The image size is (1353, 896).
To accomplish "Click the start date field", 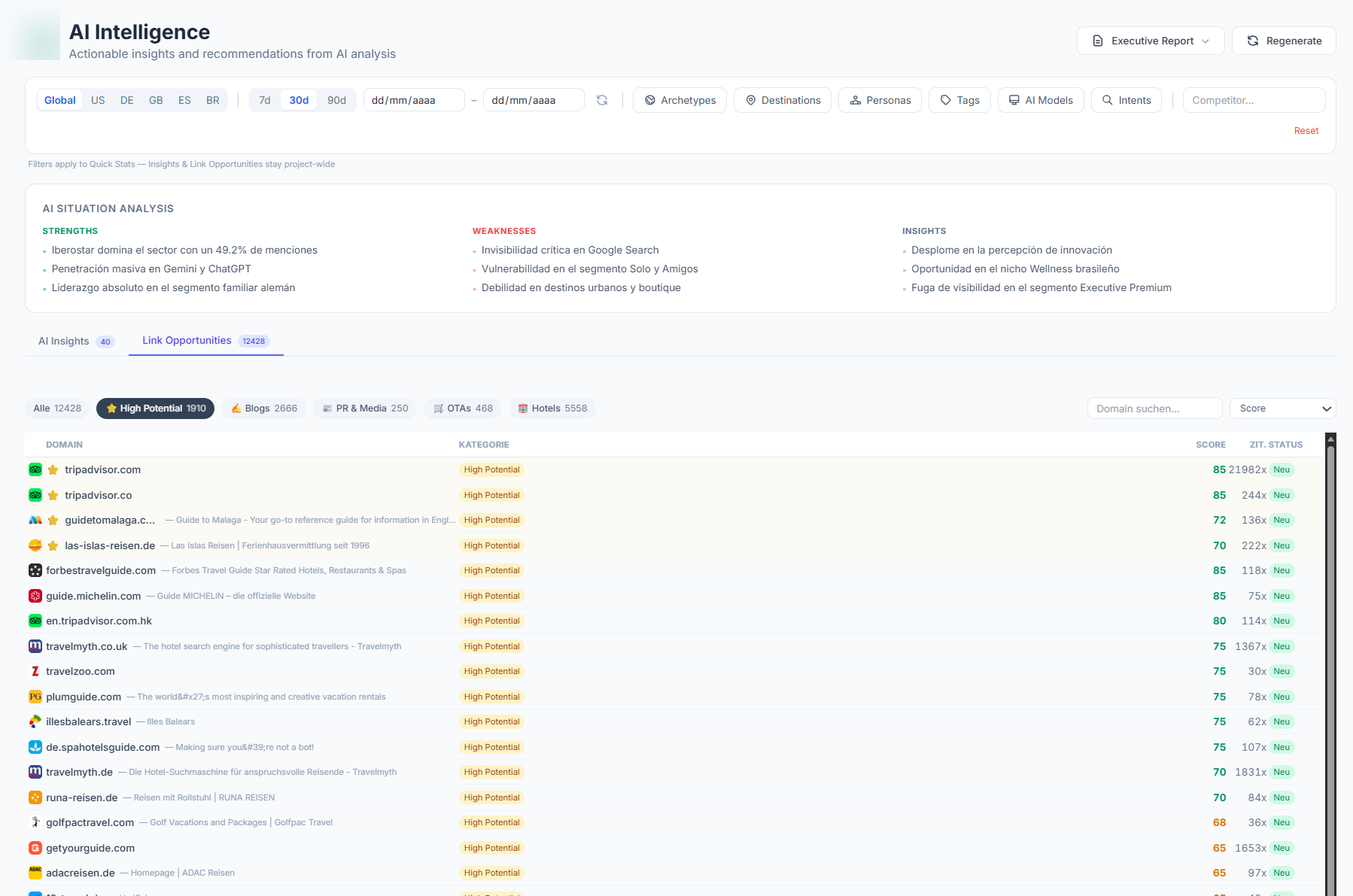I will pos(414,100).
